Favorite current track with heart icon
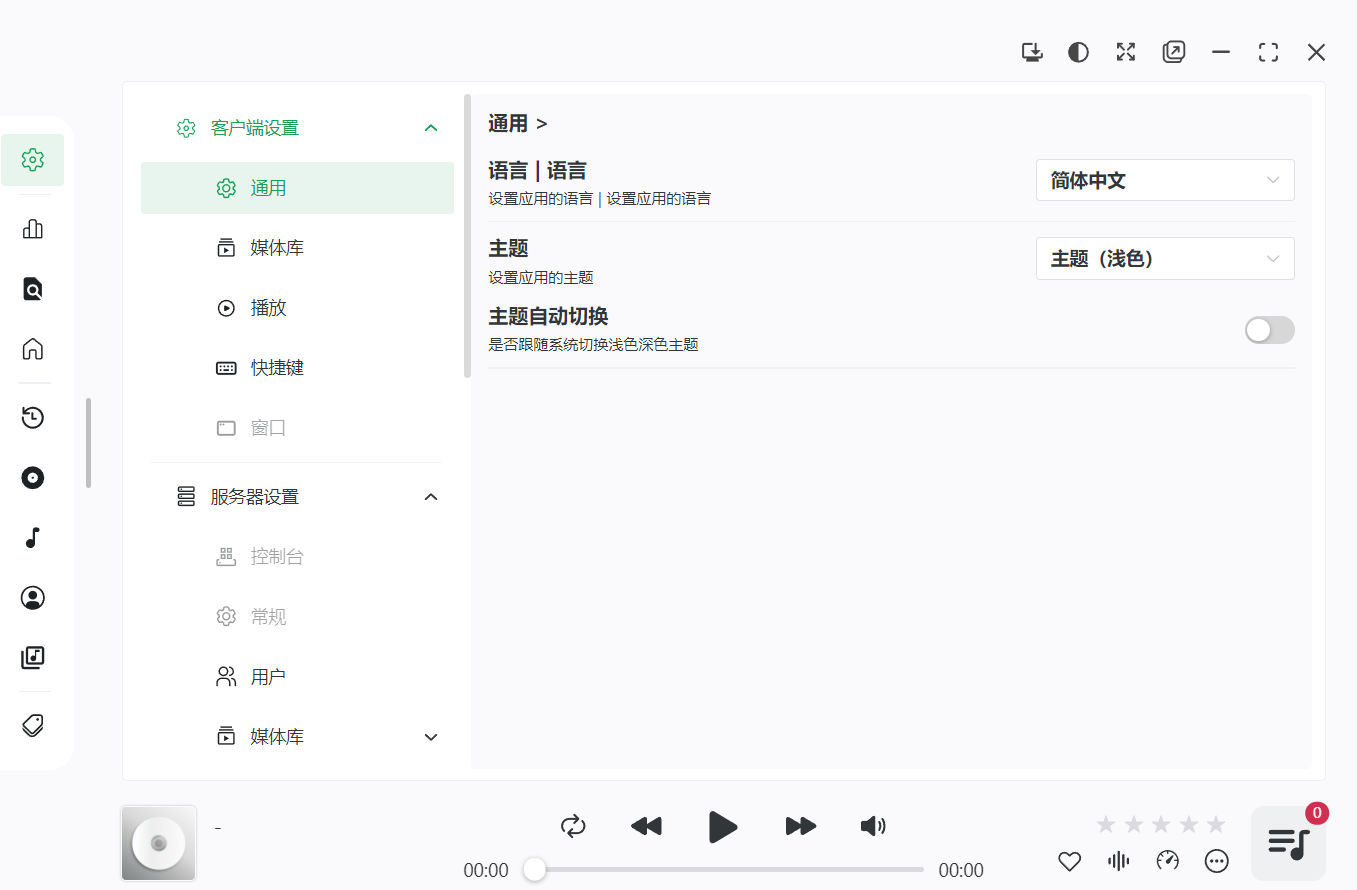 tap(1069, 860)
